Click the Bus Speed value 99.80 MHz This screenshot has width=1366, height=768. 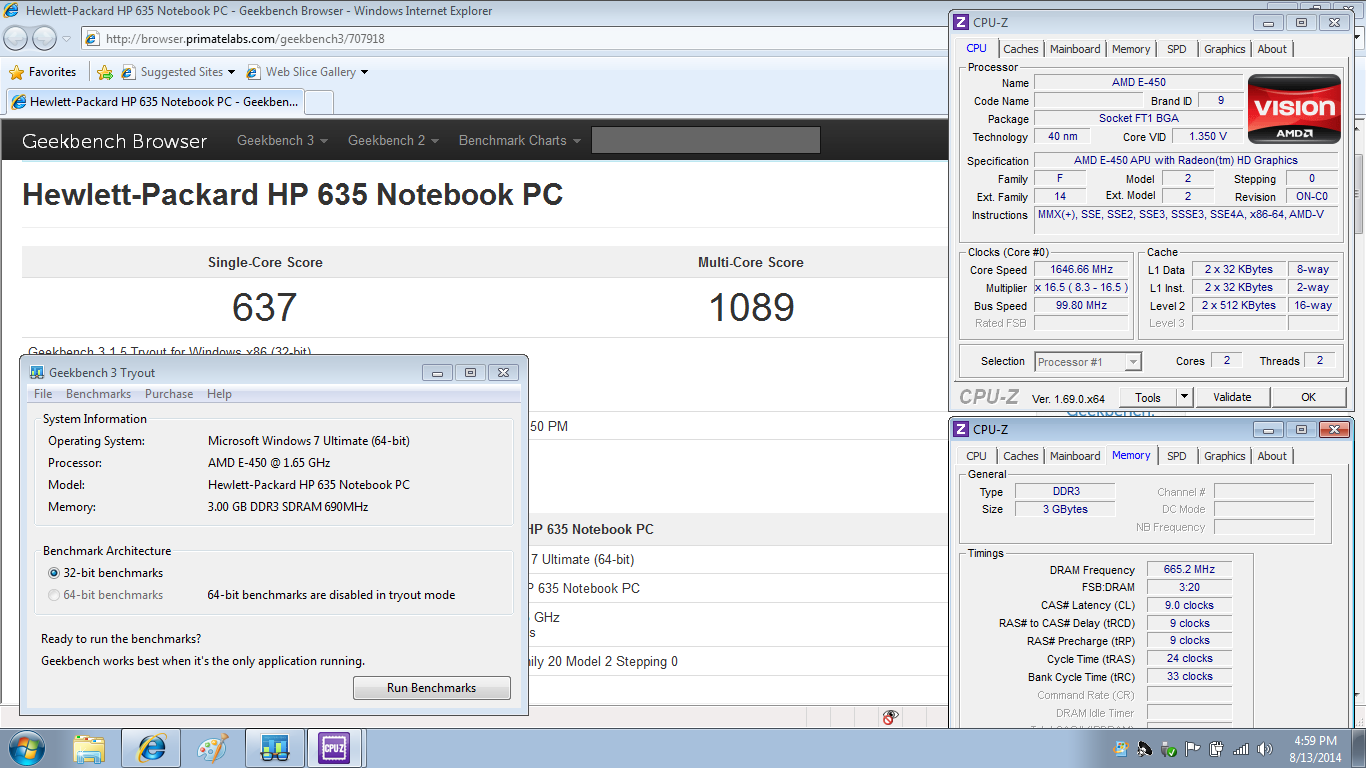[1081, 305]
